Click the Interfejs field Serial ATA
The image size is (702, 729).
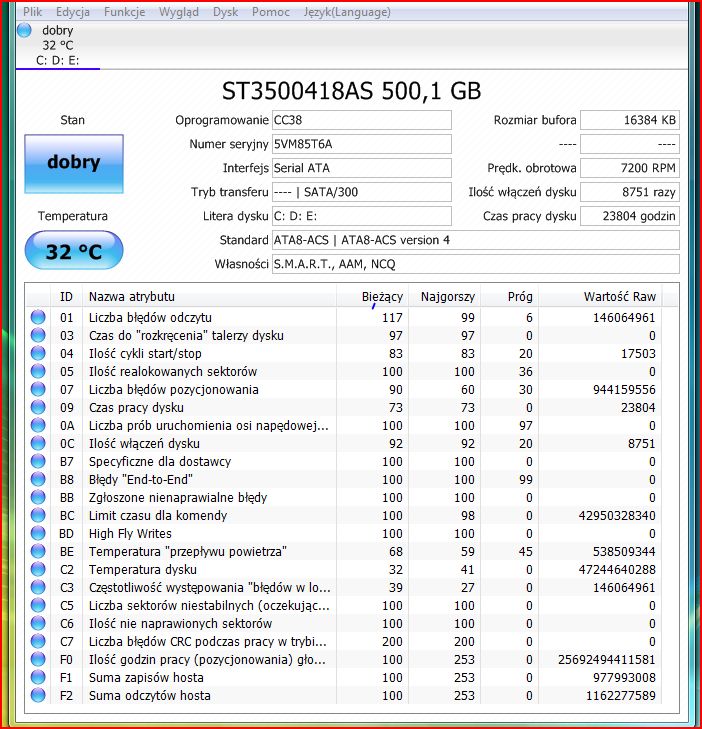(361, 168)
